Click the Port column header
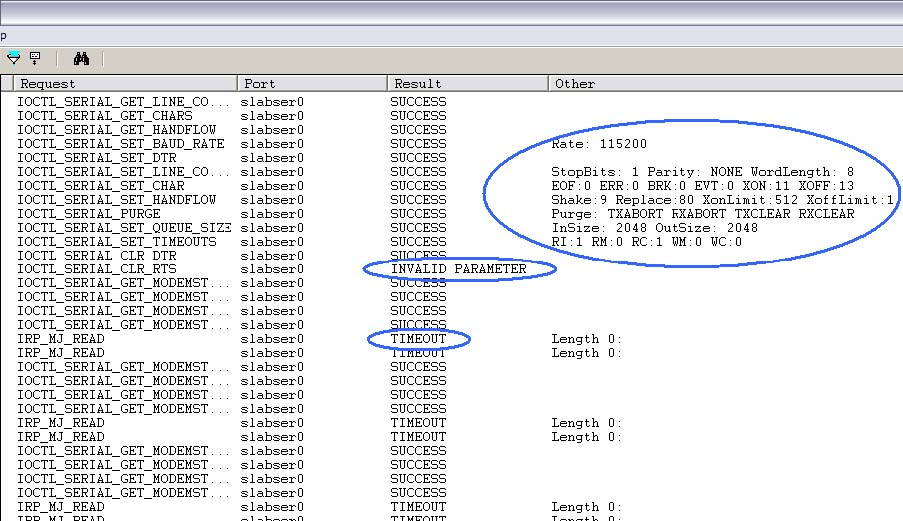Image resolution: width=903 pixels, height=521 pixels. click(310, 84)
